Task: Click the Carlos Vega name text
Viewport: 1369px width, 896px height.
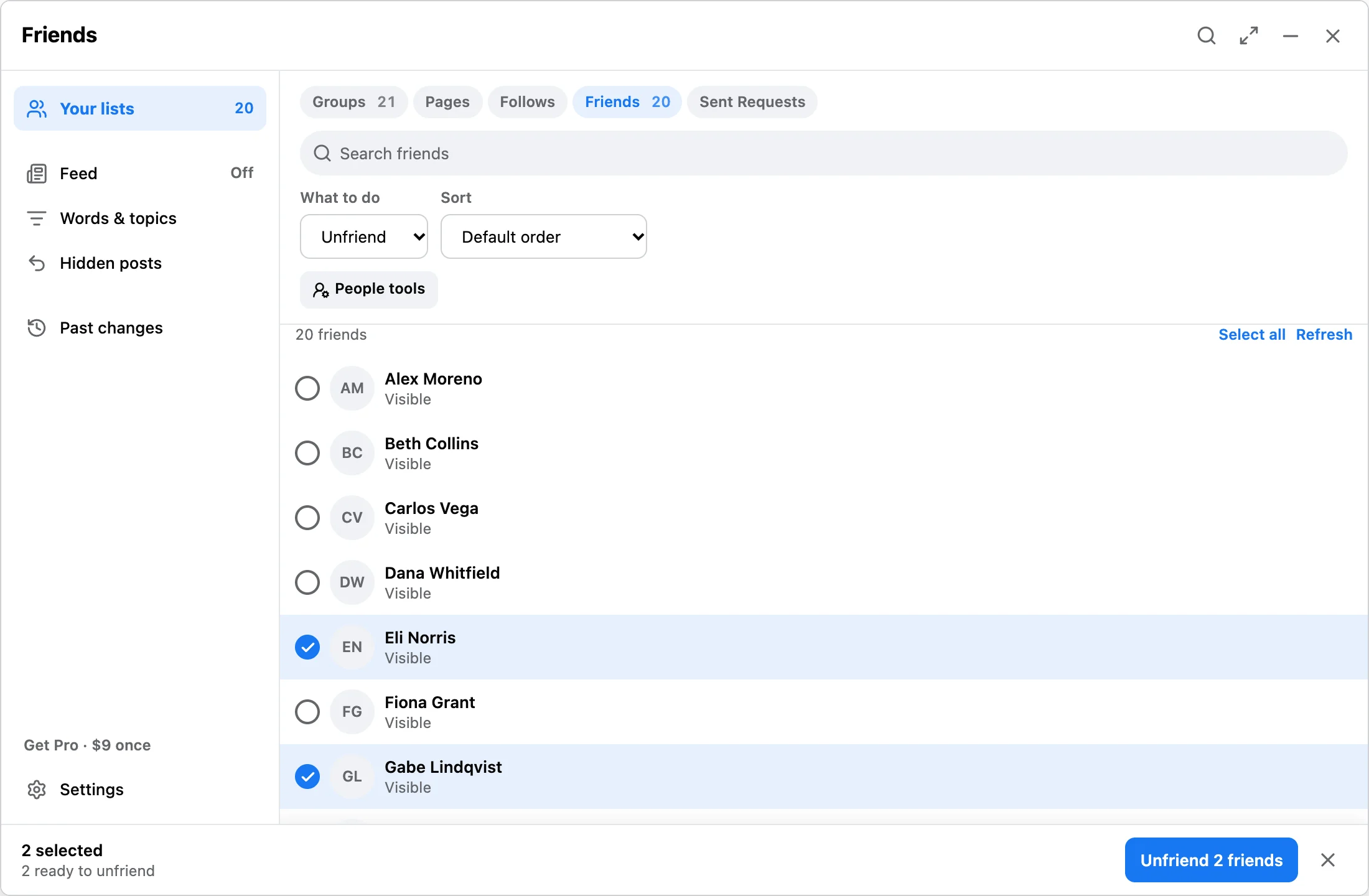Action: (431, 508)
